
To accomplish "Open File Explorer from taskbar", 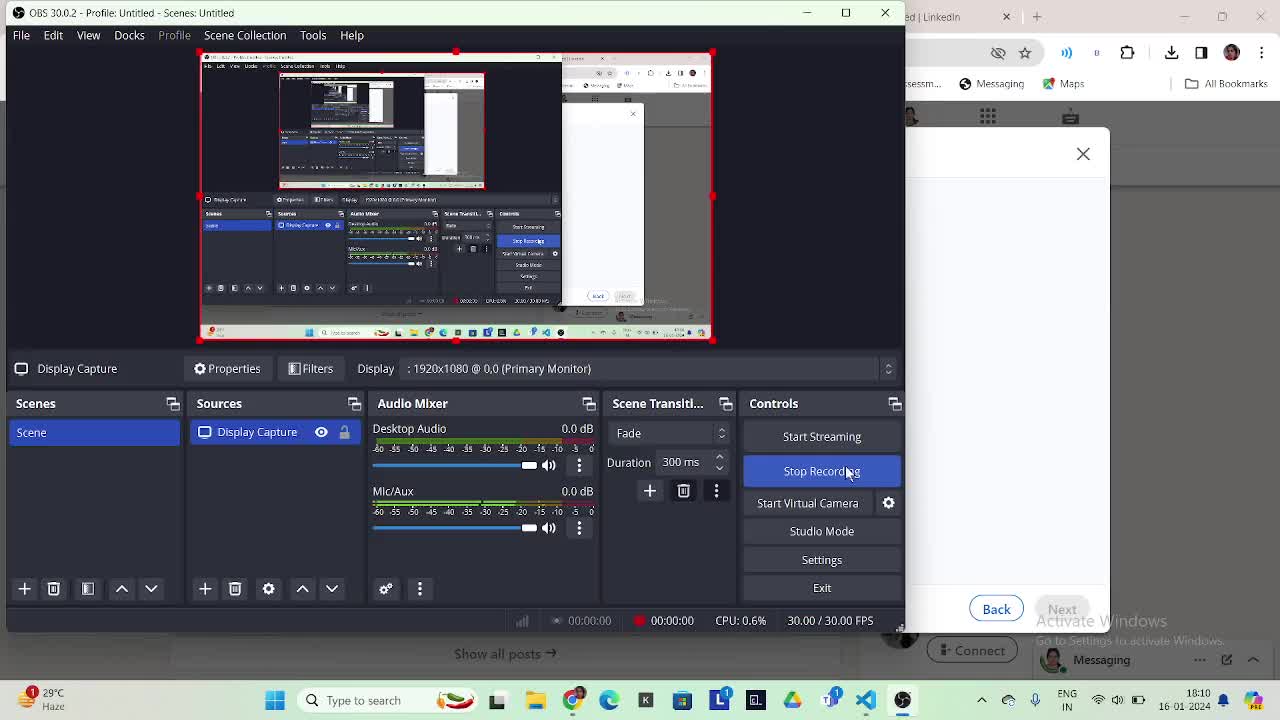I will pos(535,700).
